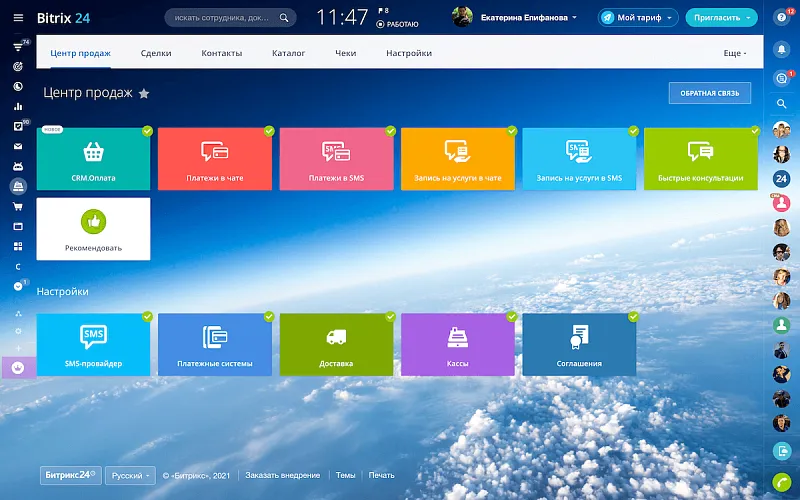Open the SMS-провайдер settings tile
The height and width of the screenshot is (500, 800).
coord(93,345)
